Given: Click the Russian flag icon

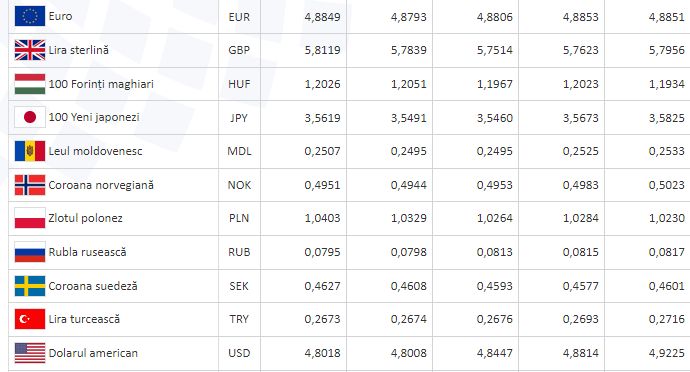Looking at the screenshot, I should coord(29,252).
